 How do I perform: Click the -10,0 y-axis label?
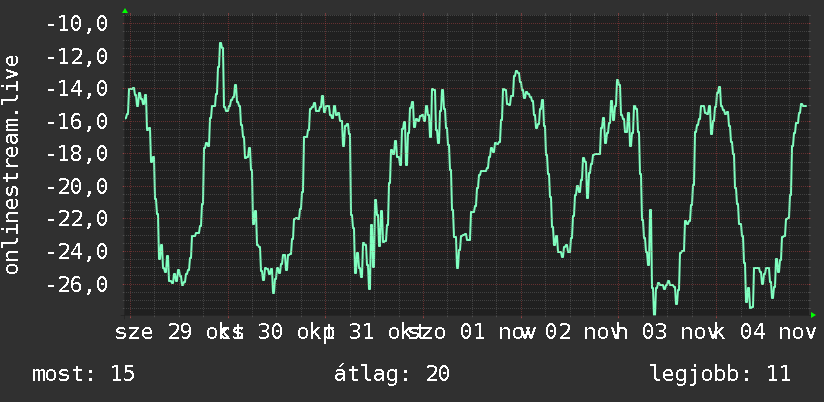77,24
